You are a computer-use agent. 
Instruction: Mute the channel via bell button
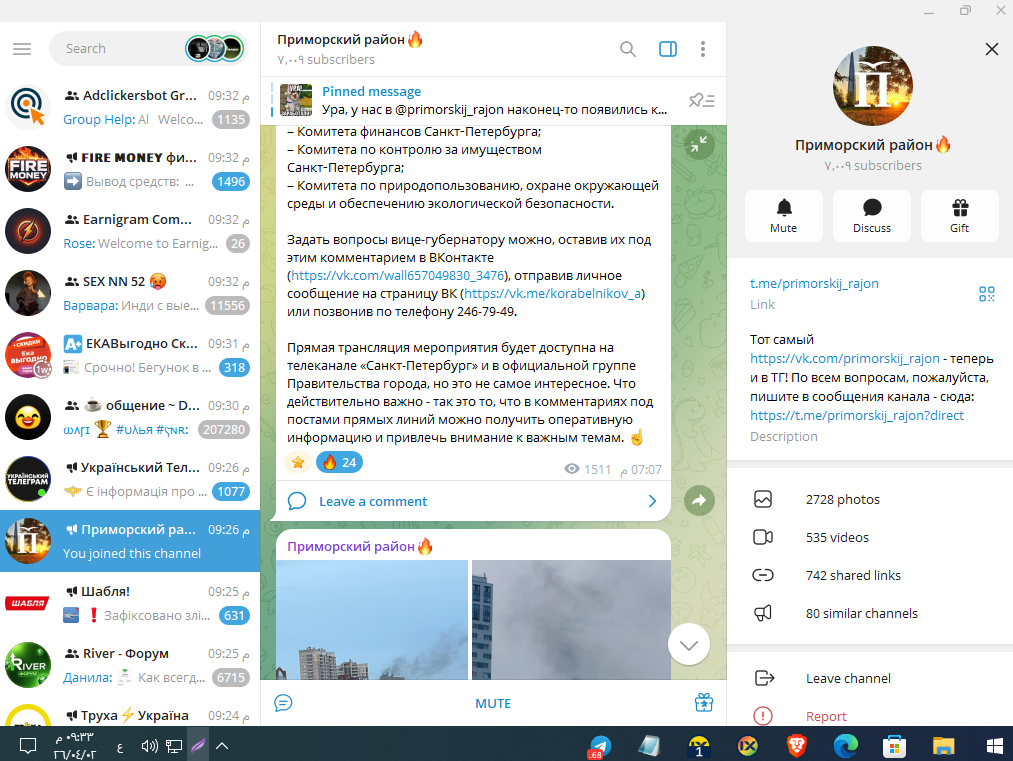pyautogui.click(x=784, y=216)
